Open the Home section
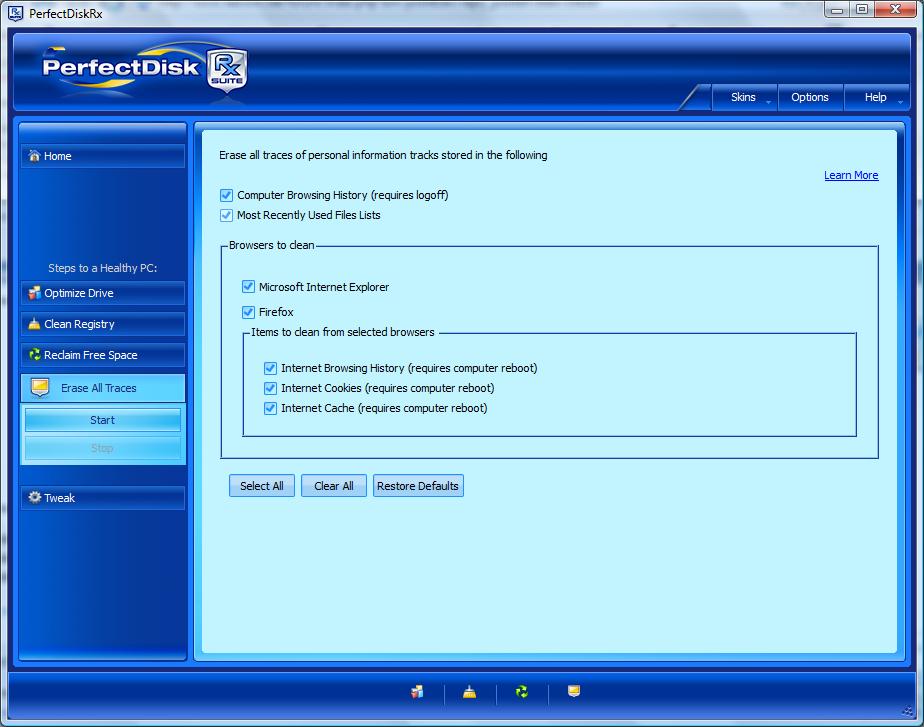 point(102,156)
